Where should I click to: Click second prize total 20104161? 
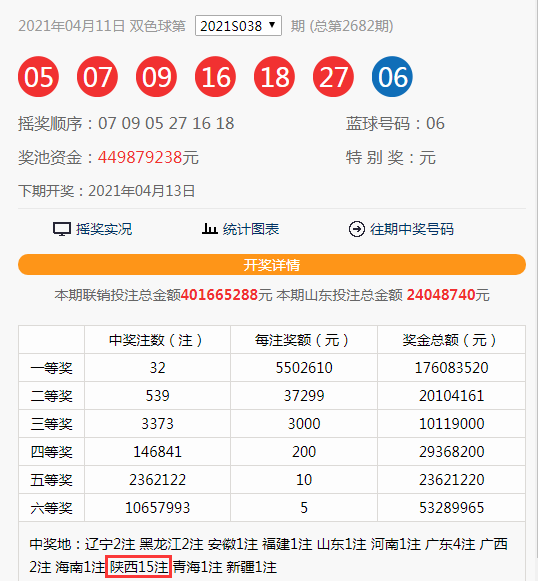coord(451,396)
